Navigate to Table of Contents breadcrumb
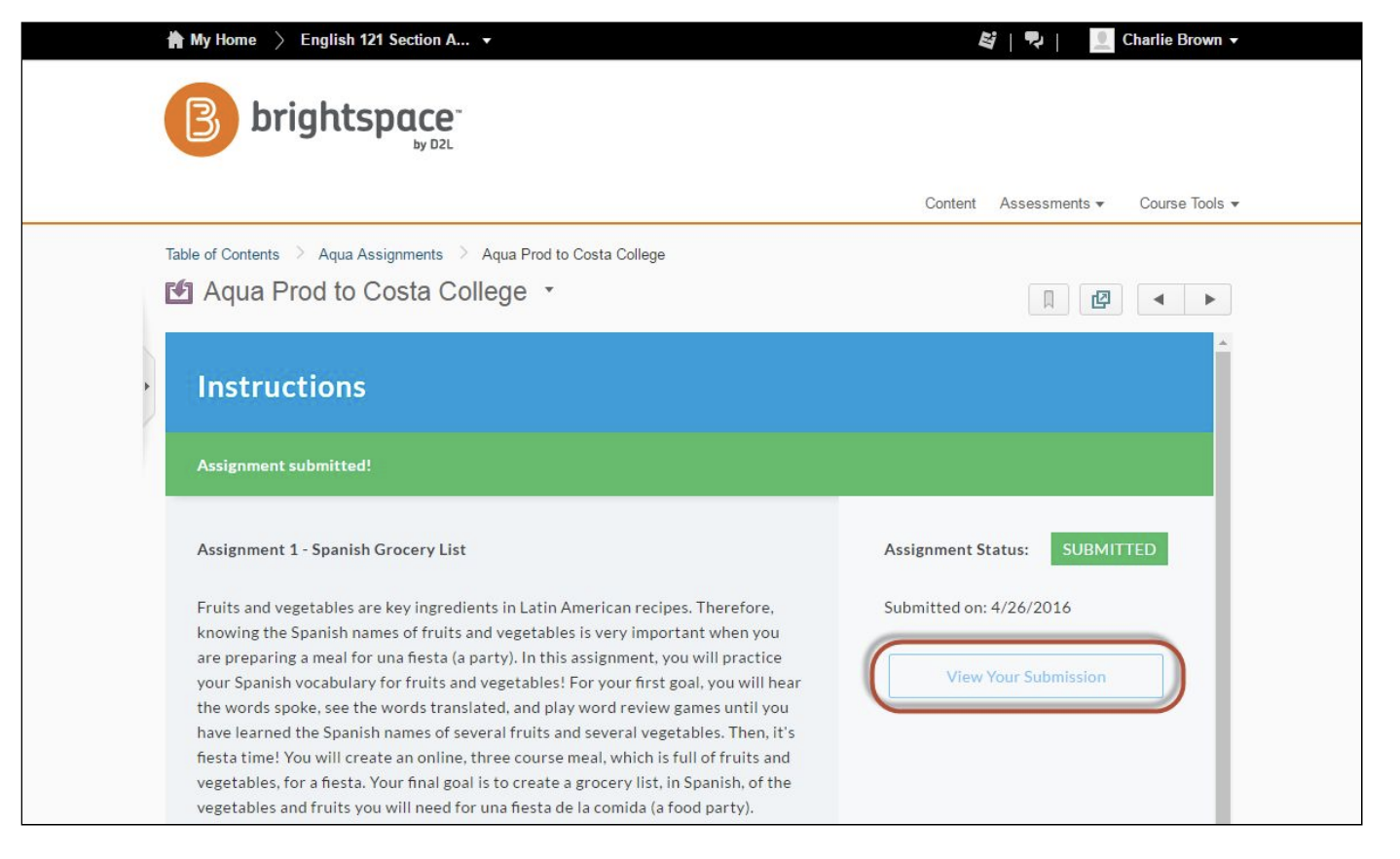 [x=222, y=254]
